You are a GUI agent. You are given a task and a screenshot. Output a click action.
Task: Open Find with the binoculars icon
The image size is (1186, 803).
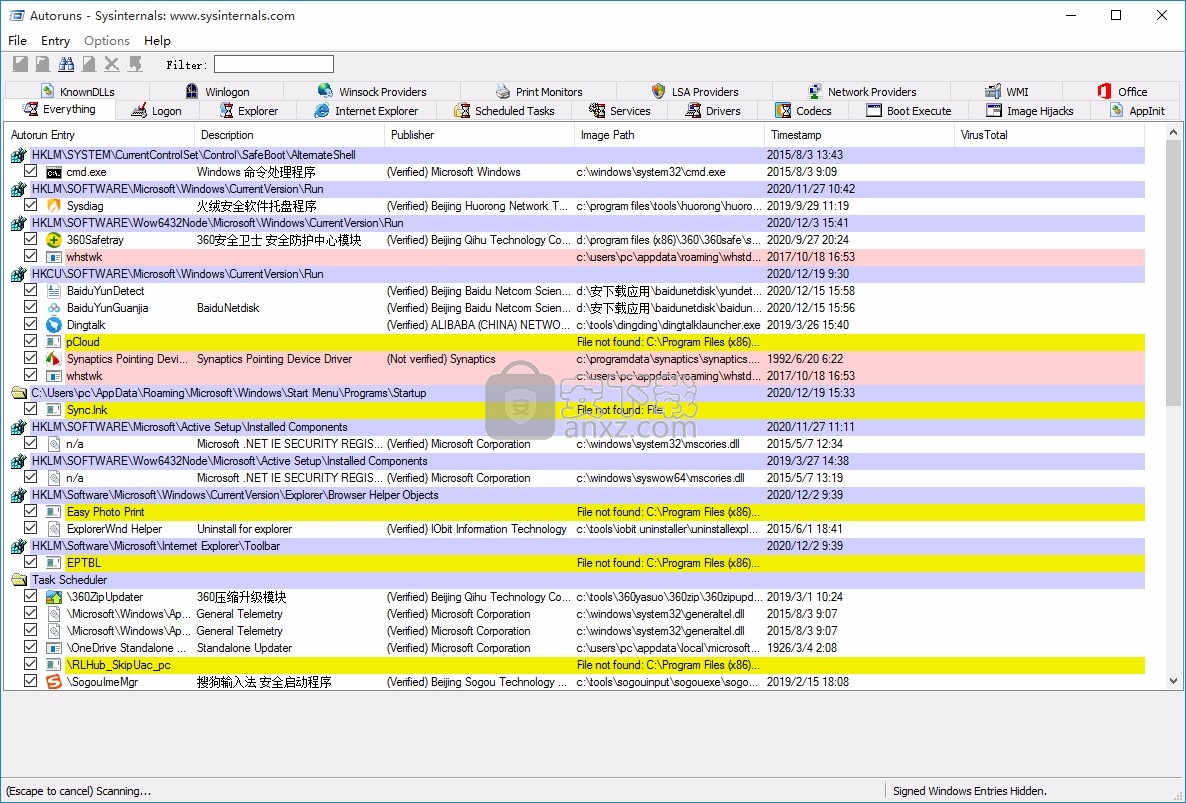tap(66, 64)
